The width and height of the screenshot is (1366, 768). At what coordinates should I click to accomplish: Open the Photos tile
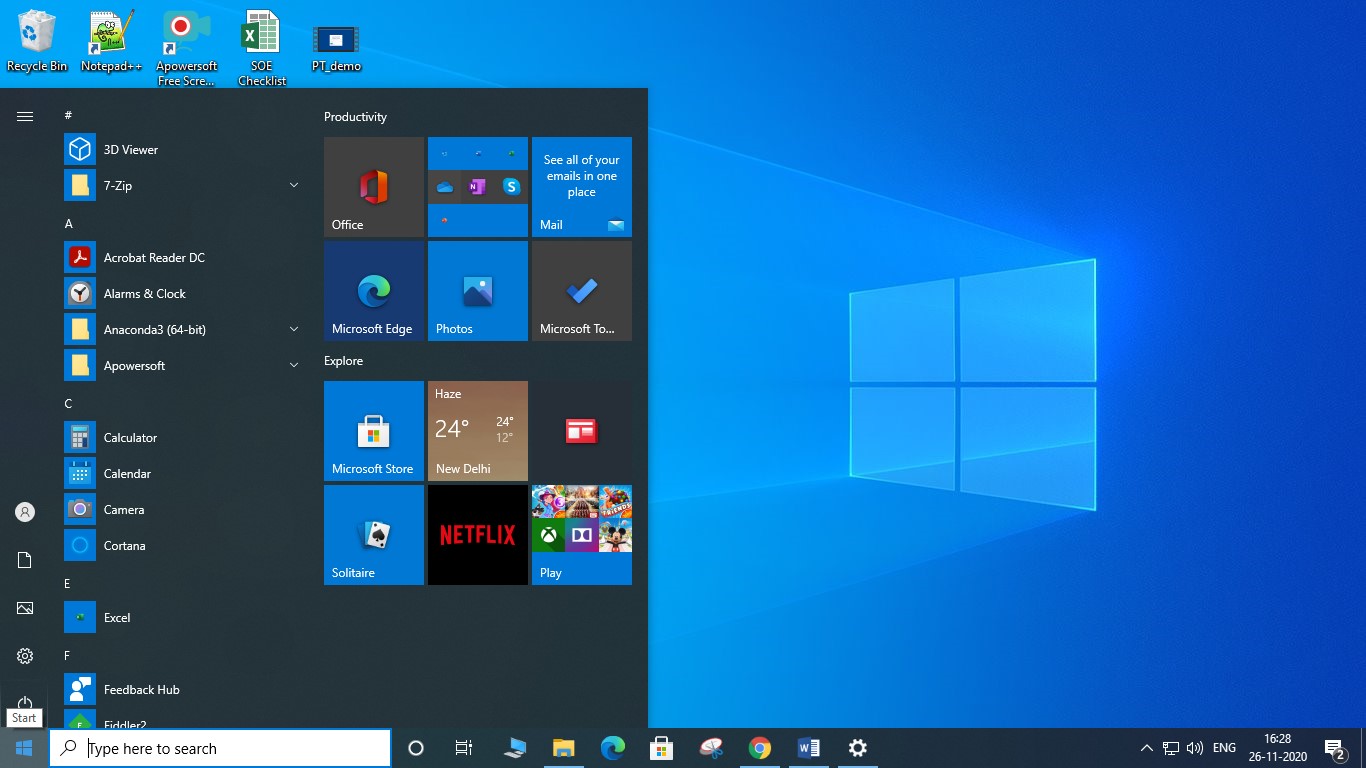coord(478,291)
